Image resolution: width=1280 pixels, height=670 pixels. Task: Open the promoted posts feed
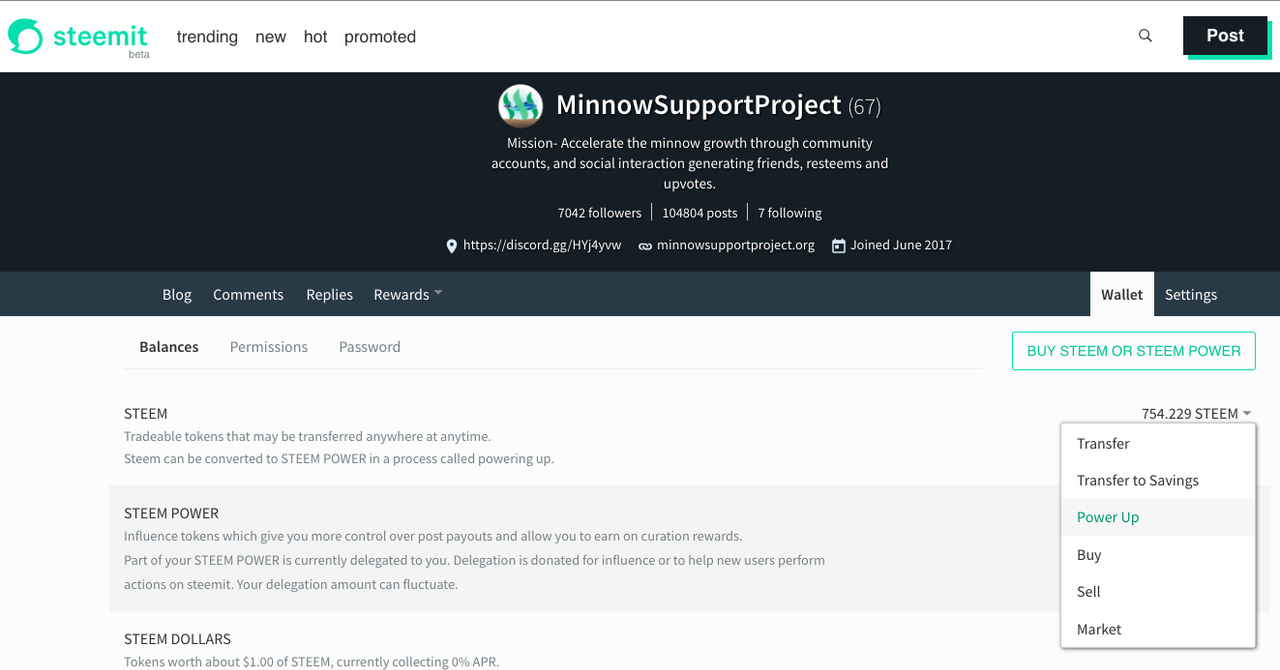click(380, 37)
